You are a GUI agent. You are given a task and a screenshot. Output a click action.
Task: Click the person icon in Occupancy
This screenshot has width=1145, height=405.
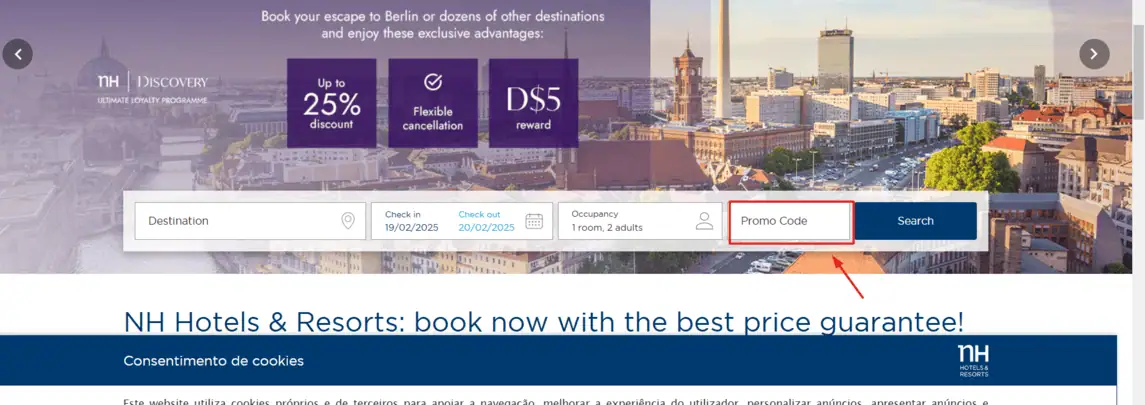[x=704, y=221]
